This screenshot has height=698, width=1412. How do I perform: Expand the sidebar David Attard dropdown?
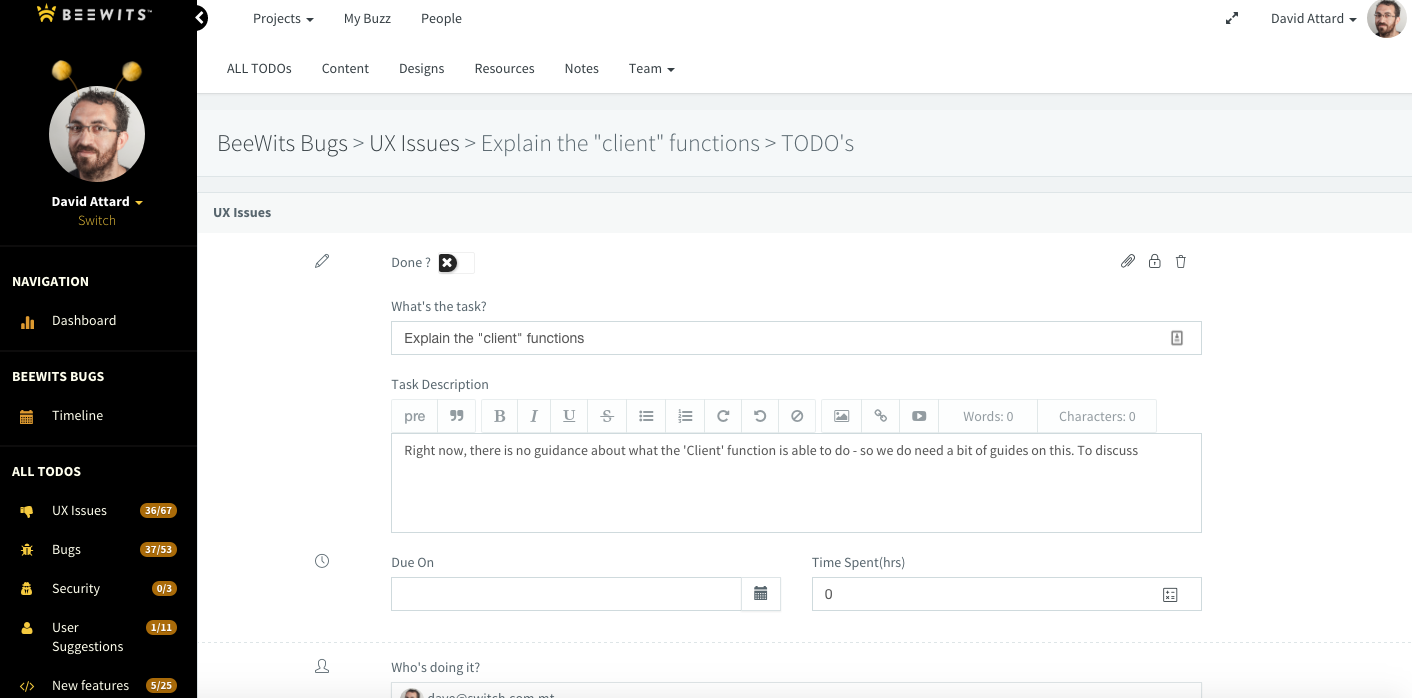click(97, 201)
